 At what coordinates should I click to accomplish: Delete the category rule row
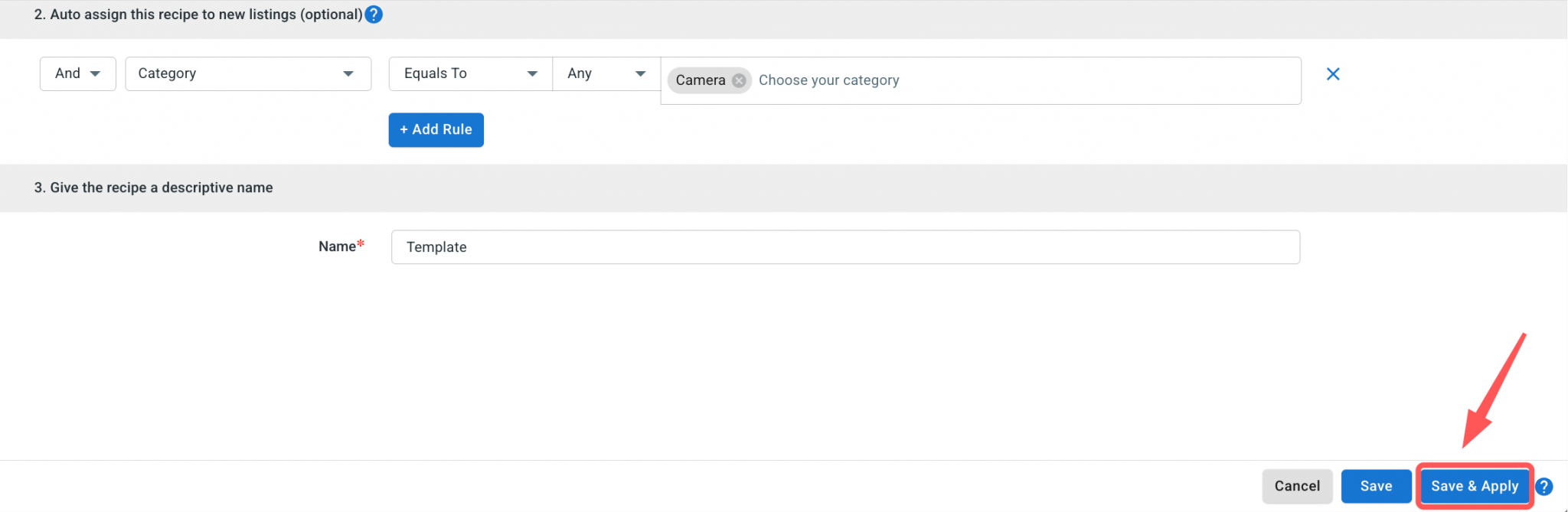click(1333, 74)
